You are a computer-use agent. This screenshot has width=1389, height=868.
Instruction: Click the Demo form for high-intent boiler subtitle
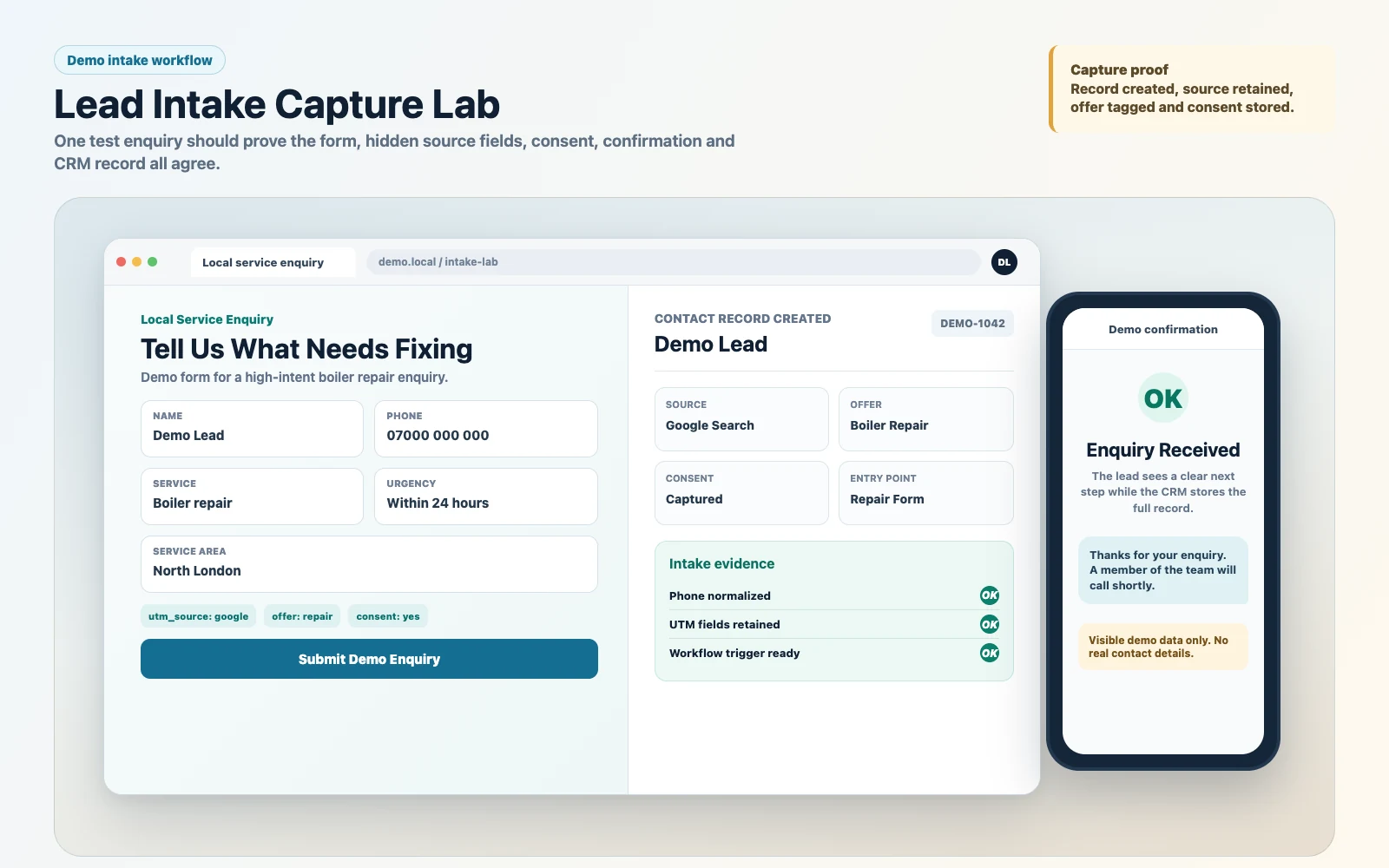294,377
